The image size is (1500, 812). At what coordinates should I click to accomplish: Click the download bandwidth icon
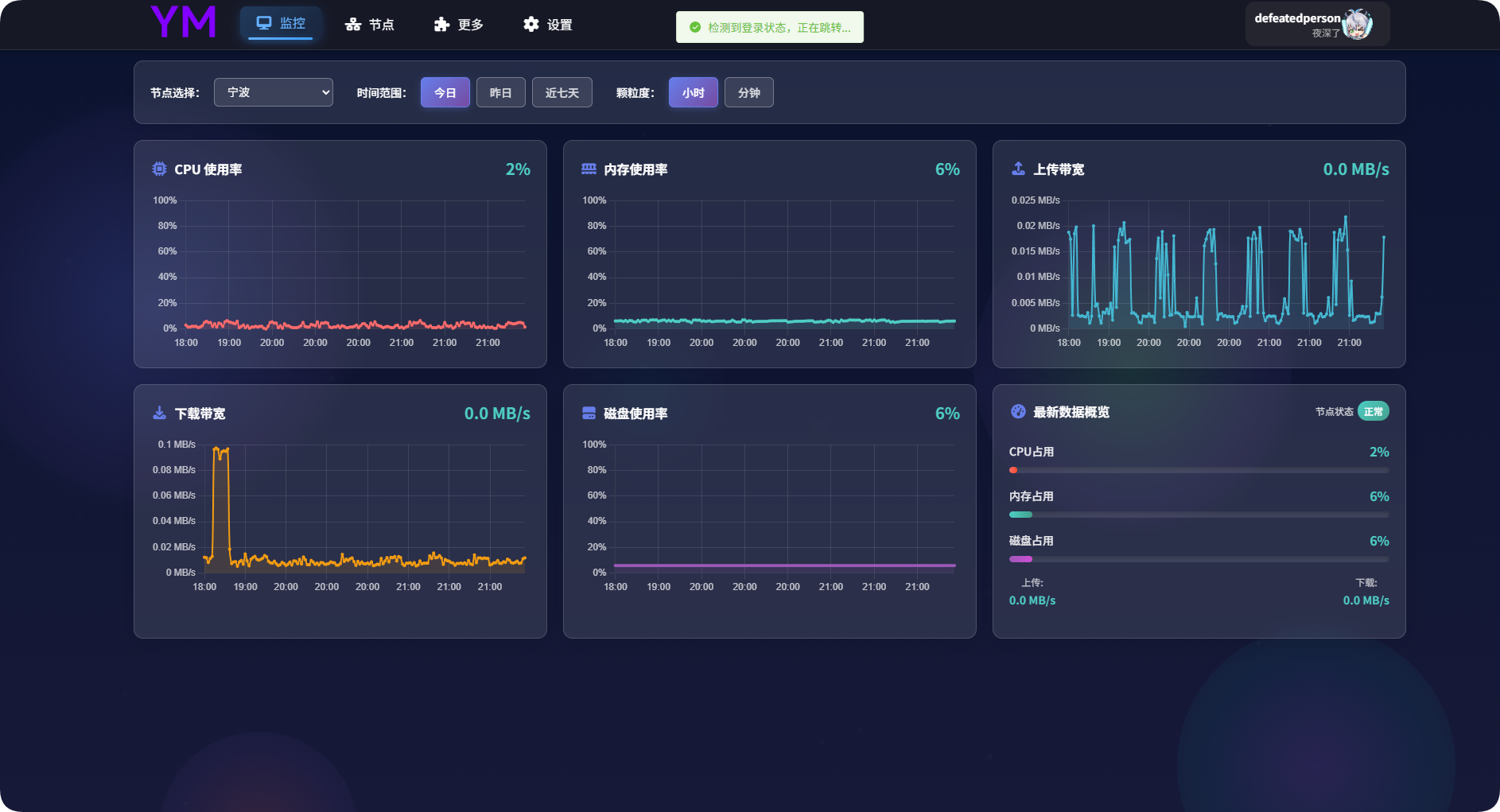[x=159, y=413]
